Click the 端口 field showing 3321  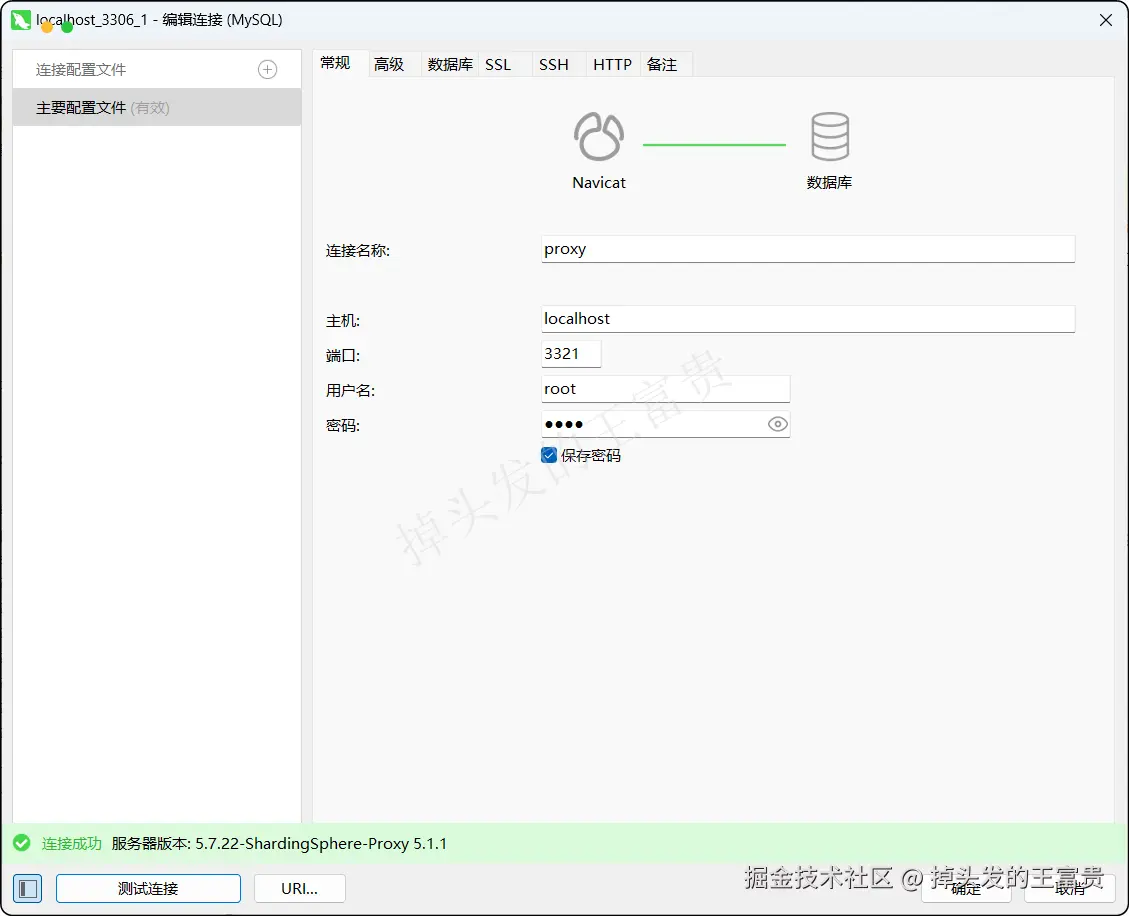tap(571, 354)
